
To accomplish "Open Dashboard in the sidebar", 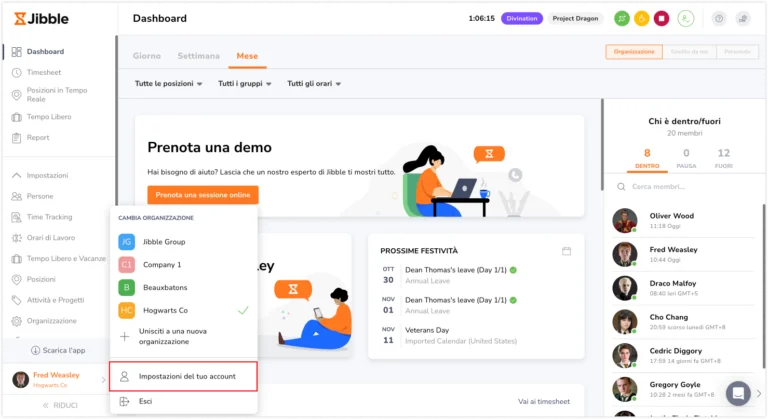I will 45,51.
